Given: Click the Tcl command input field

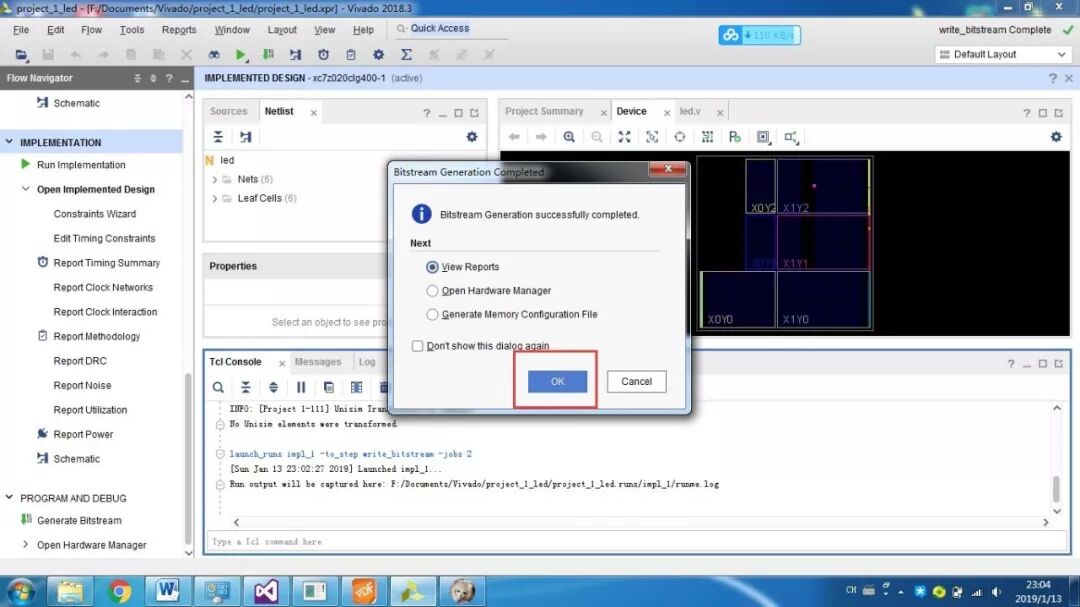Looking at the screenshot, I should pos(636,542).
